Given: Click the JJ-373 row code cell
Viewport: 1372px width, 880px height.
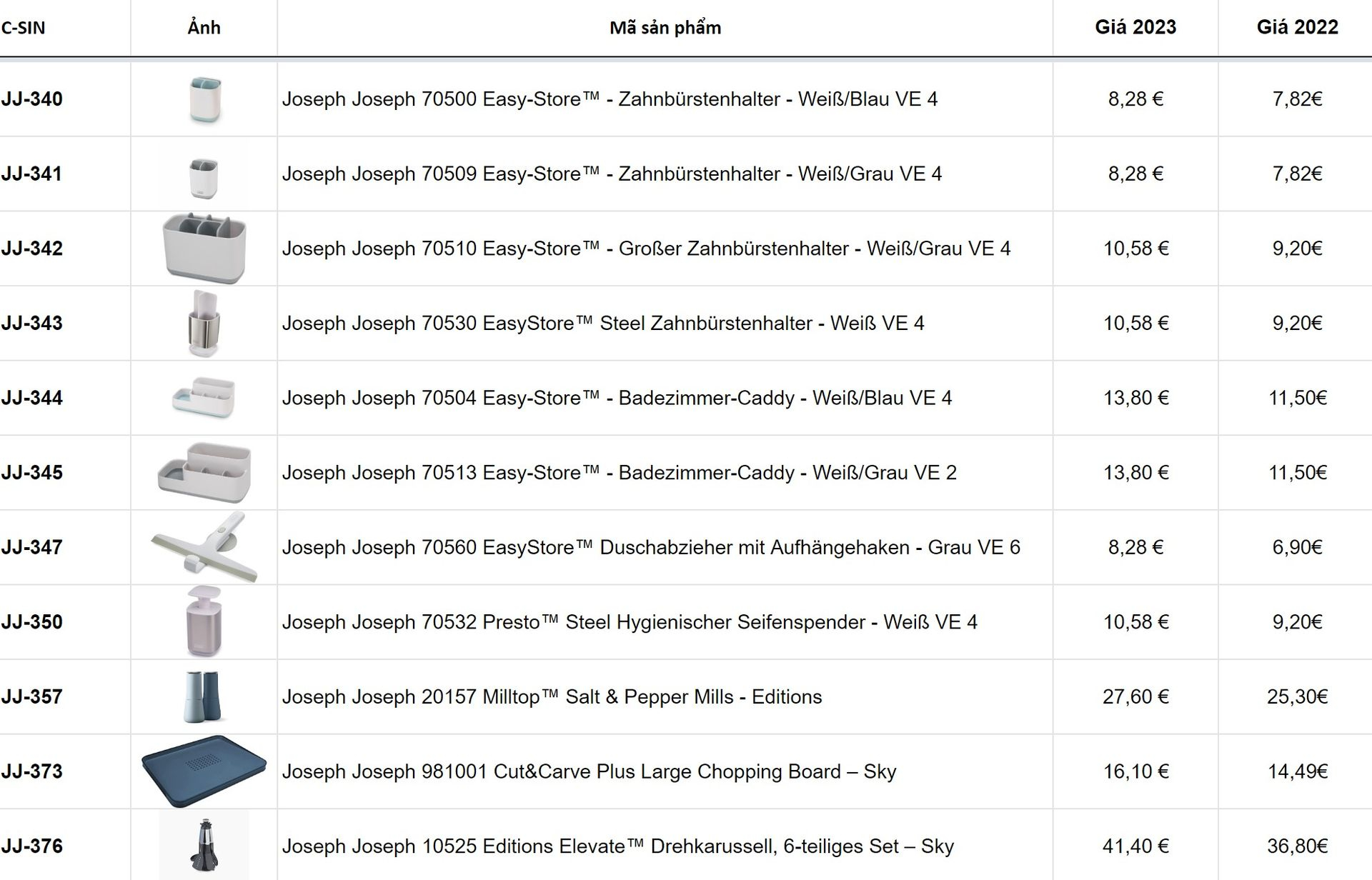Looking at the screenshot, I should [32, 771].
